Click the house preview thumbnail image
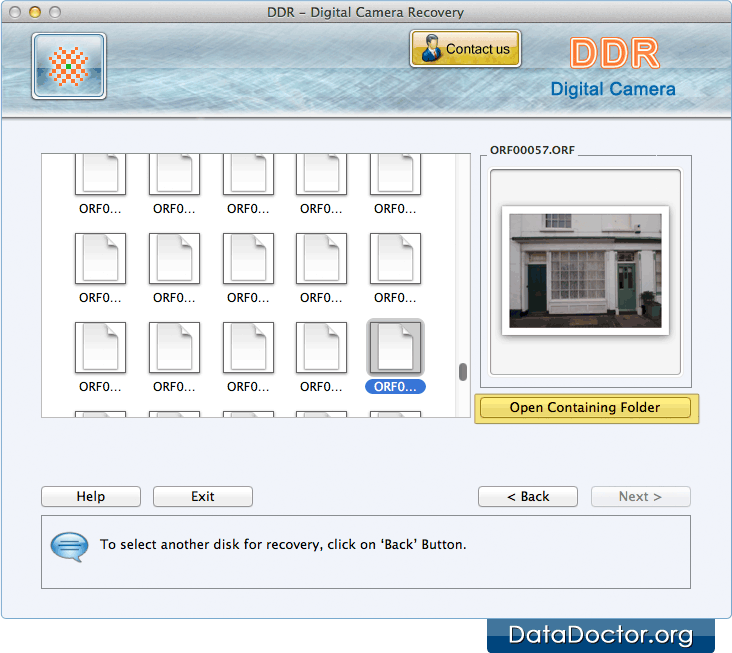 [585, 270]
